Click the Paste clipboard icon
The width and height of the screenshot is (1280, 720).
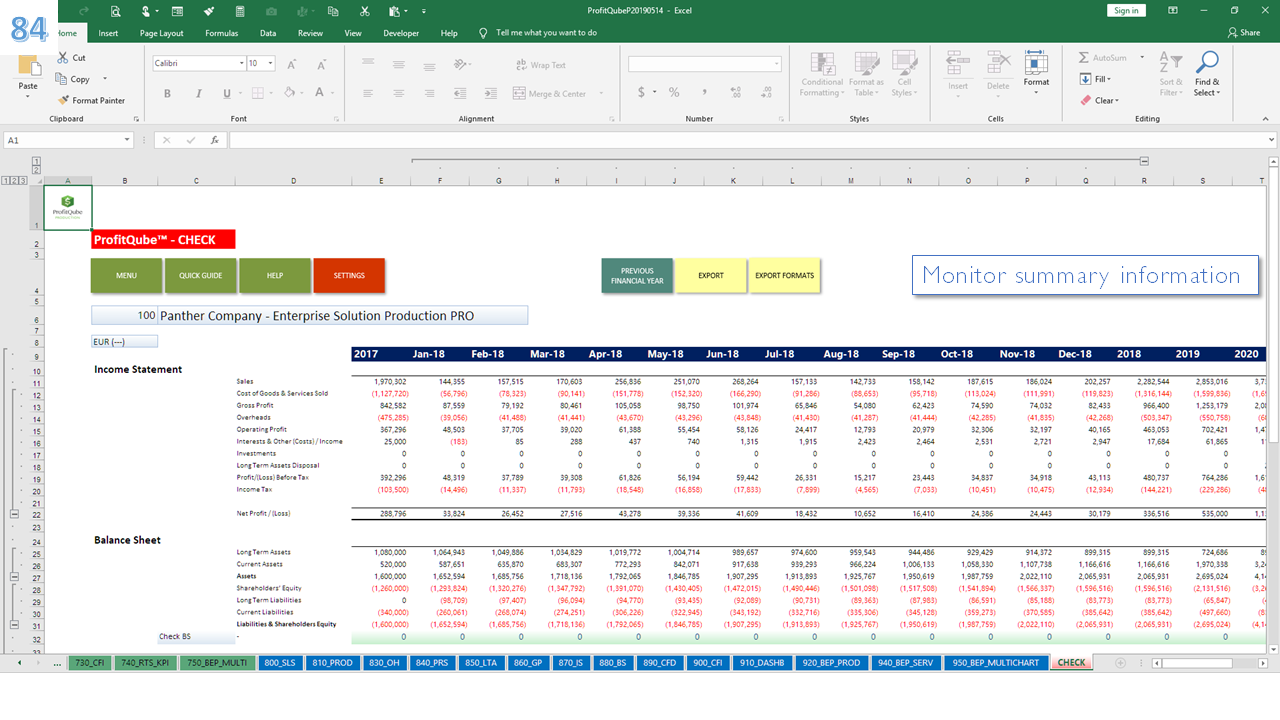pos(28,66)
